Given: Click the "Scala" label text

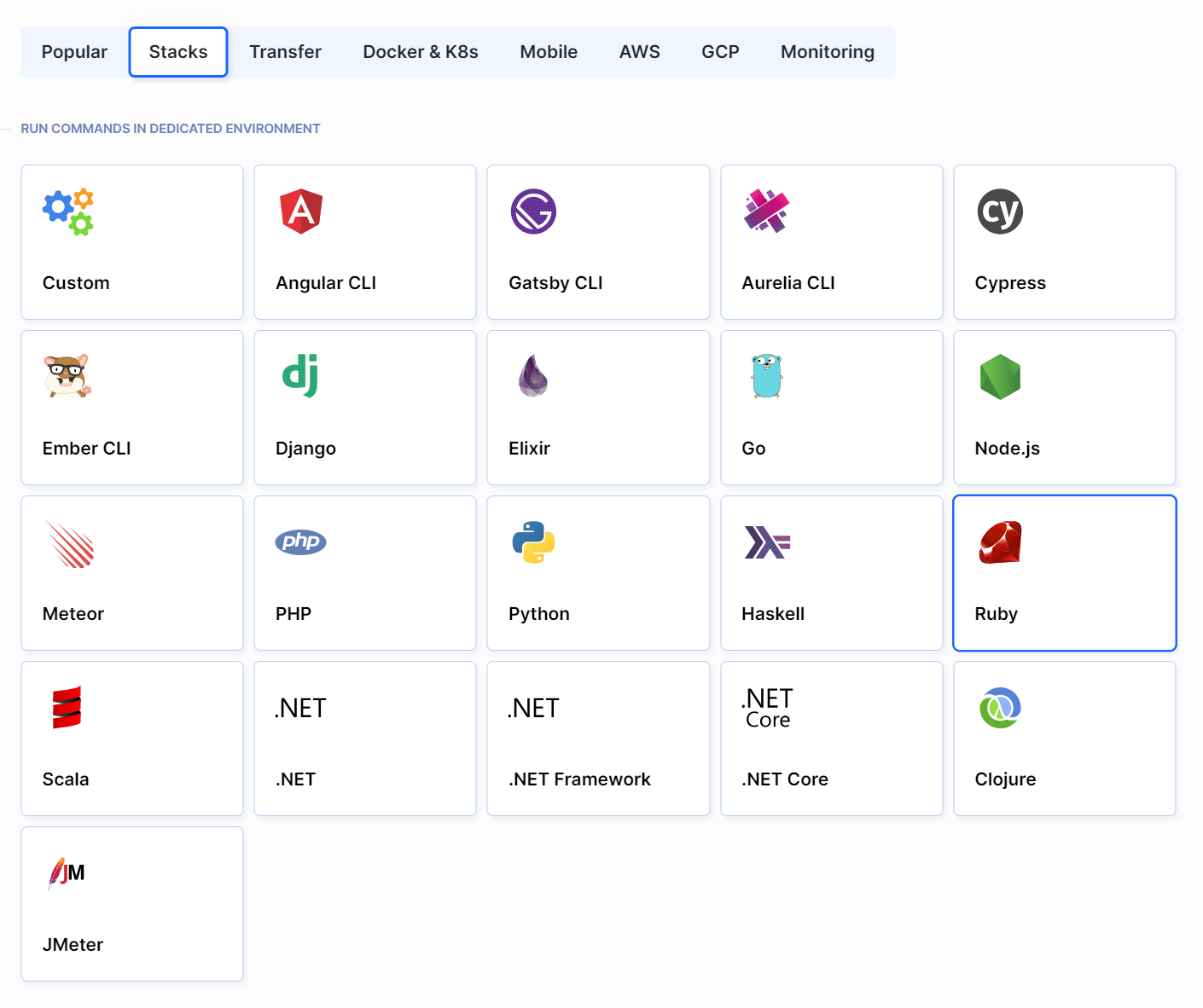Looking at the screenshot, I should pyautogui.click(x=66, y=779).
